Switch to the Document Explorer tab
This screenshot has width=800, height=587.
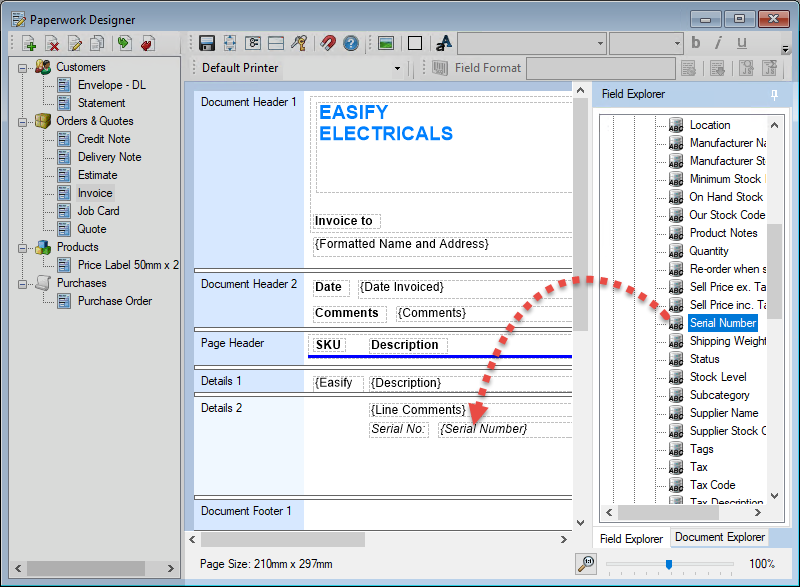[719, 537]
